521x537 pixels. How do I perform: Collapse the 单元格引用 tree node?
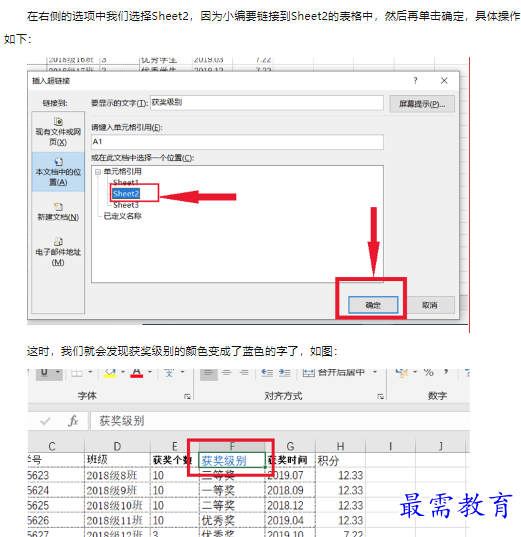(x=98, y=172)
